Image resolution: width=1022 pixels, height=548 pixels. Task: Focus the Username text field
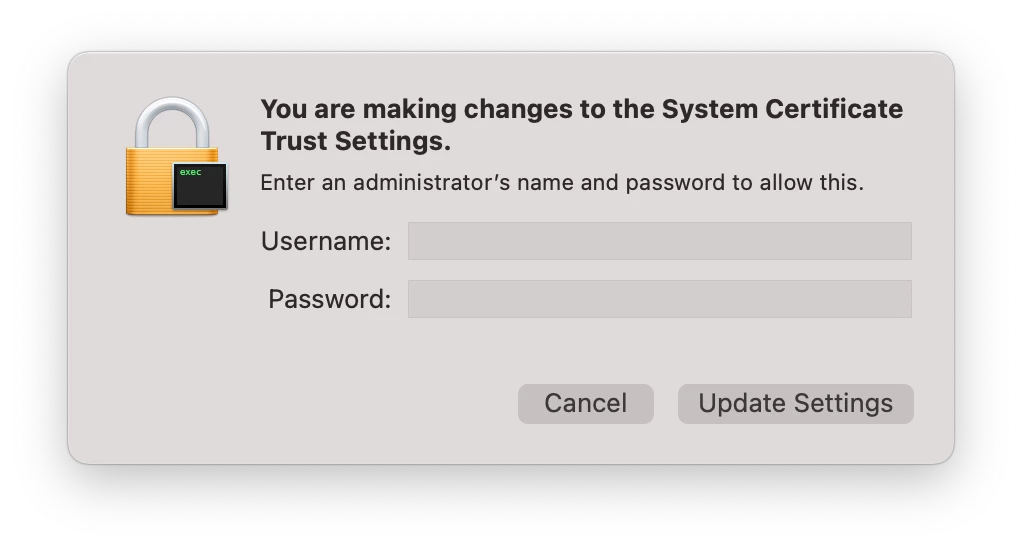[660, 241]
